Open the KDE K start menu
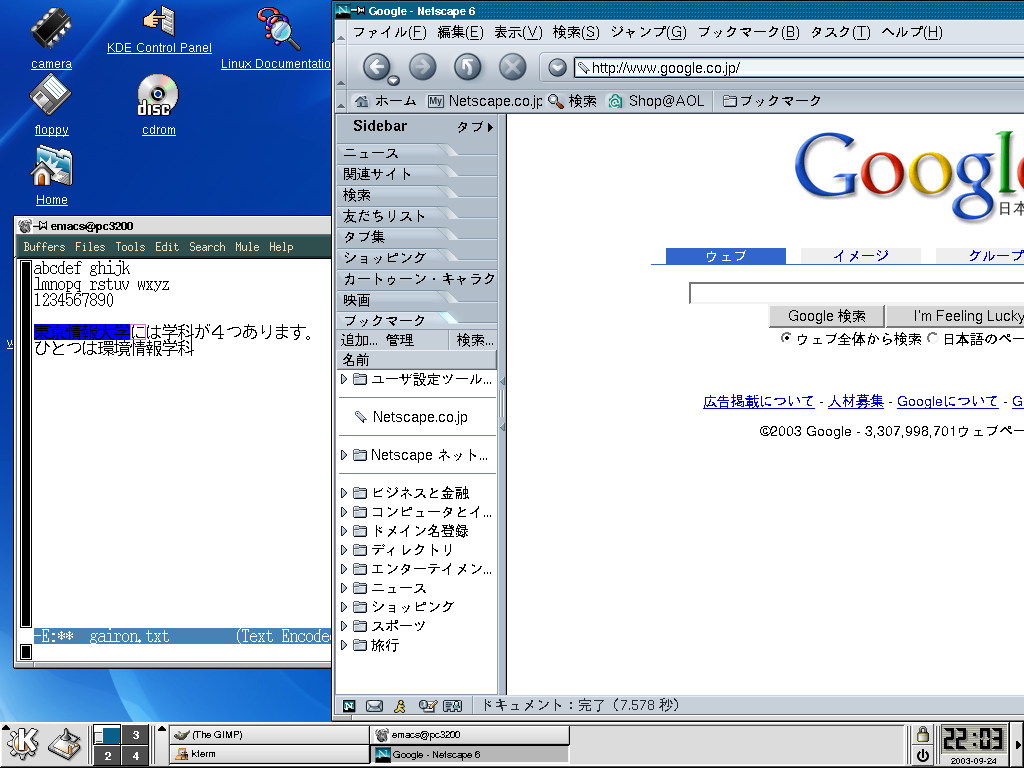 tap(23, 744)
